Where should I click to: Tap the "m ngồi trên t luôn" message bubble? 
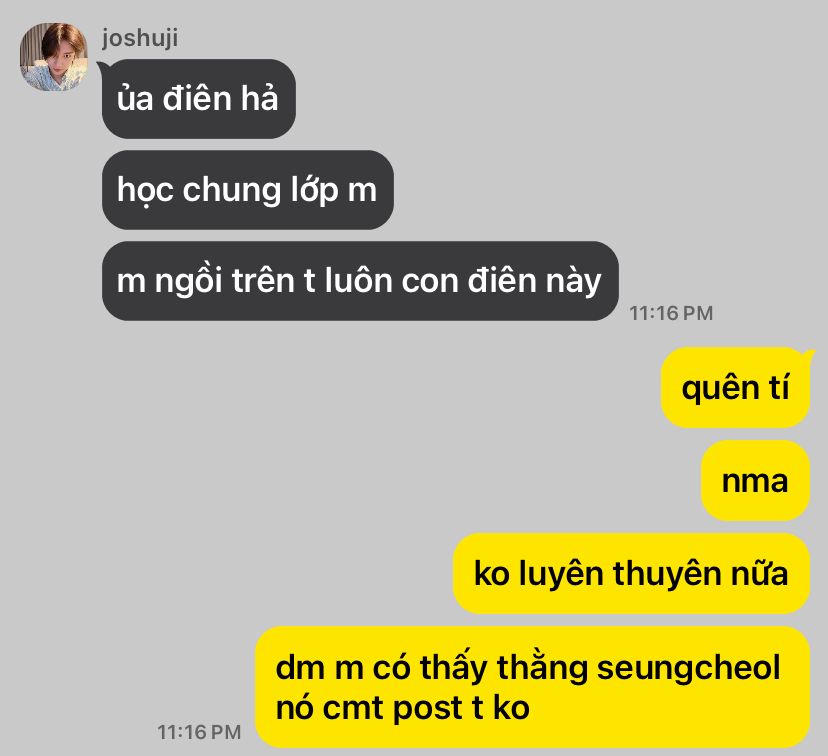(360, 281)
